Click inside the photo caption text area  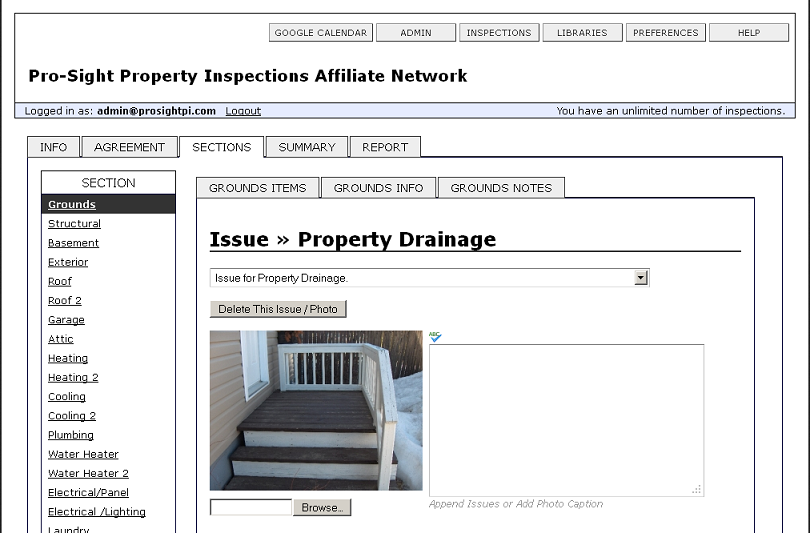point(566,420)
